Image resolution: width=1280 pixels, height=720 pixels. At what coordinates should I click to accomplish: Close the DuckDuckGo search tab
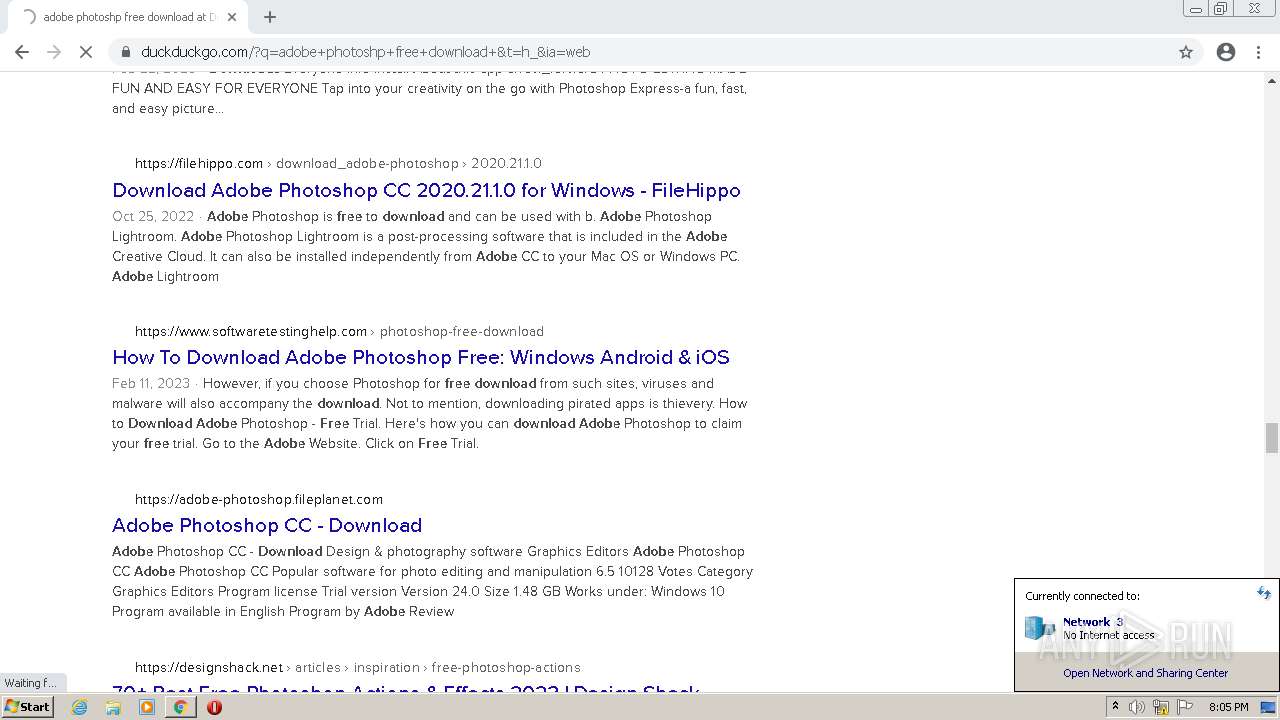232,17
